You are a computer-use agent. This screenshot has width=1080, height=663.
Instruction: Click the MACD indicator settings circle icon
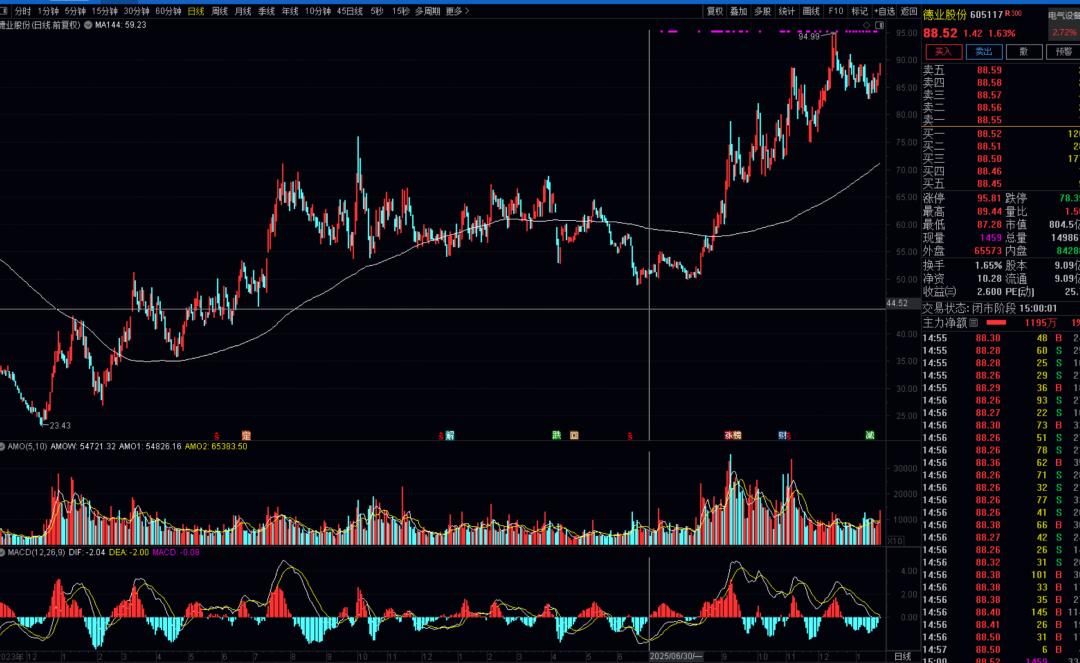[3, 552]
